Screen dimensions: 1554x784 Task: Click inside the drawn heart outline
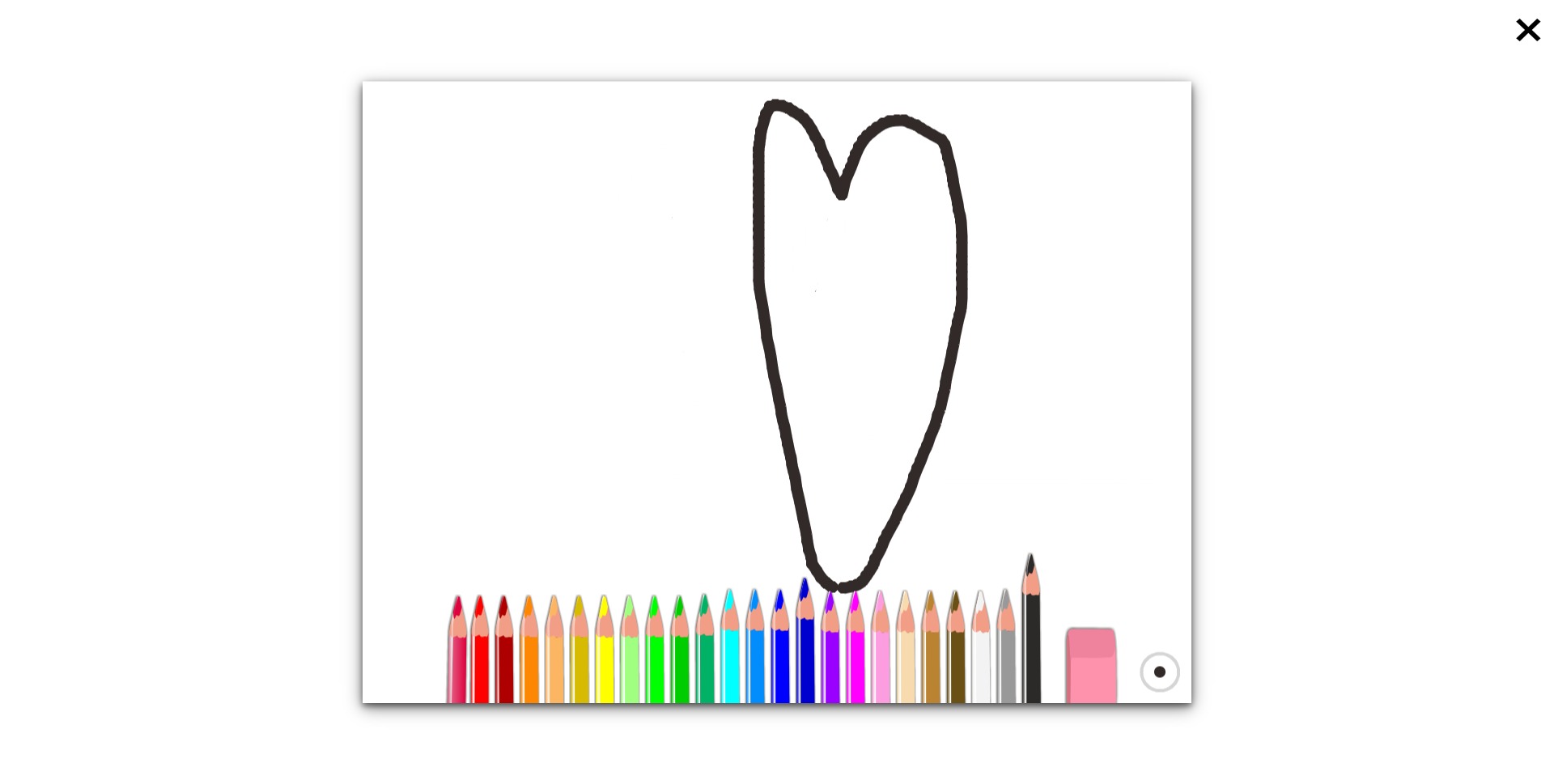click(x=858, y=324)
